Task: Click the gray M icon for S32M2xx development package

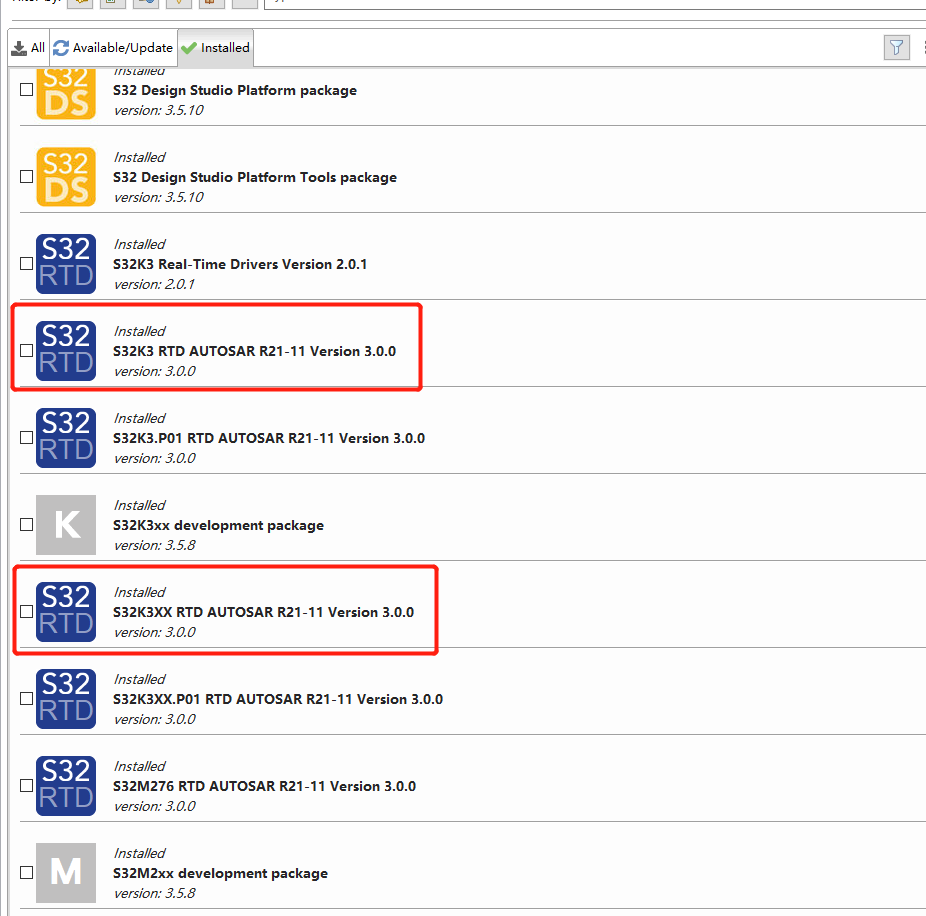Action: (x=66, y=873)
